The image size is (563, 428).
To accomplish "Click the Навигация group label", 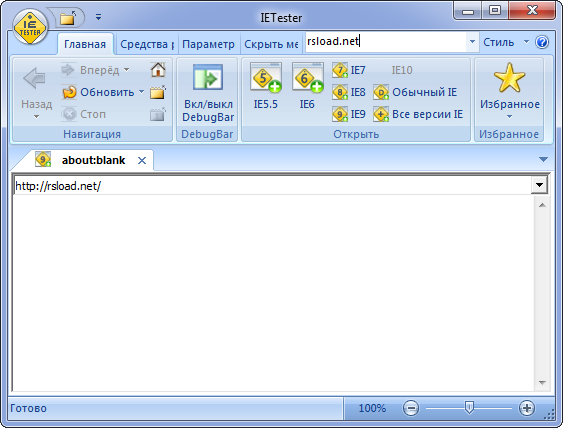I will (92, 134).
